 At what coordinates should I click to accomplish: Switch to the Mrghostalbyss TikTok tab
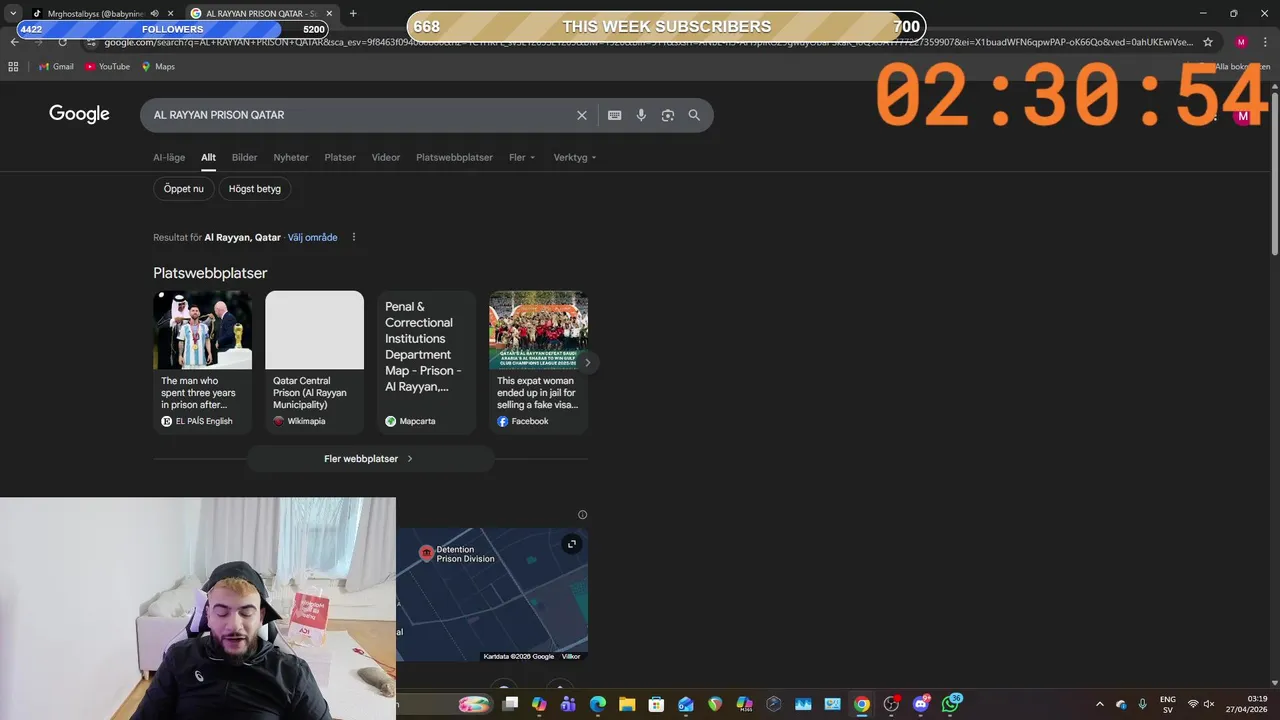[x=95, y=13]
